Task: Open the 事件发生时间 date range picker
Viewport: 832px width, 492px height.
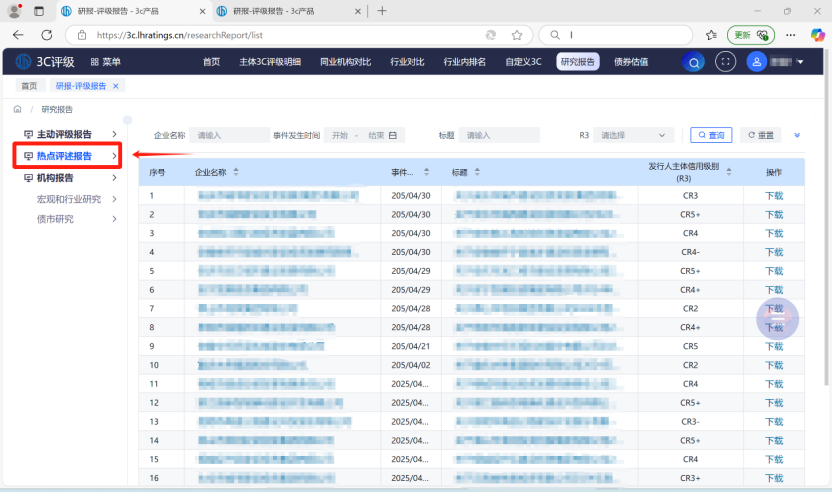Action: pyautogui.click(x=364, y=135)
